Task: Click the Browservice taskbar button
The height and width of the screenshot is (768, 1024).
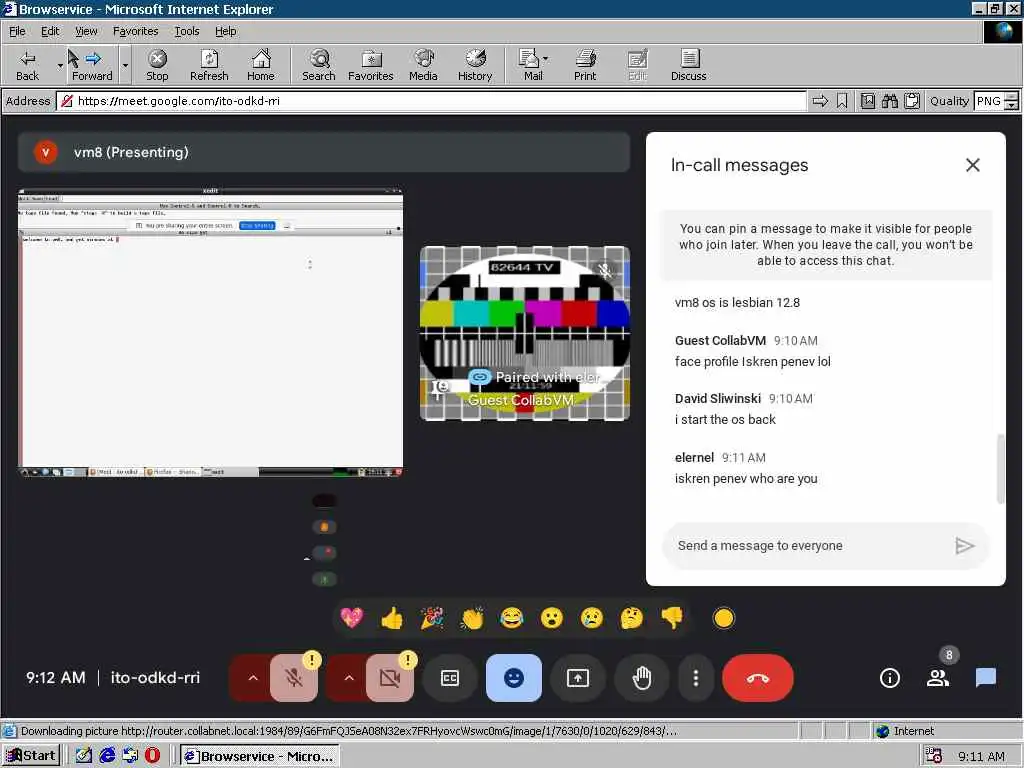Action: [x=259, y=756]
